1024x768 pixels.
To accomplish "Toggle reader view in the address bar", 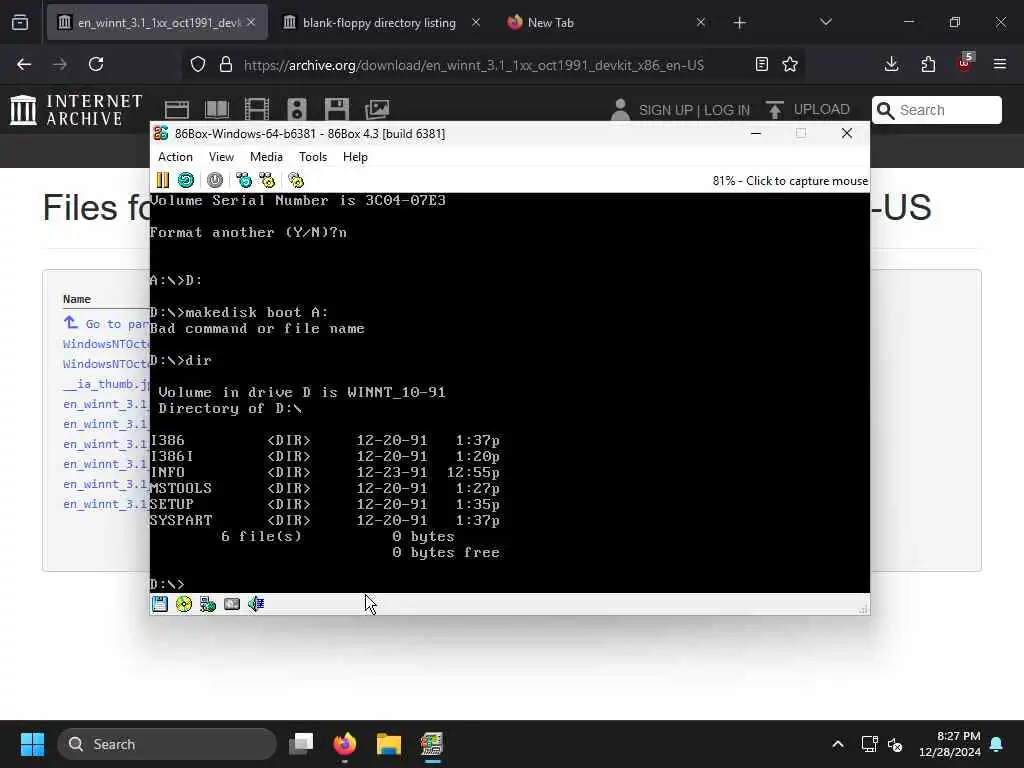I will coord(761,64).
